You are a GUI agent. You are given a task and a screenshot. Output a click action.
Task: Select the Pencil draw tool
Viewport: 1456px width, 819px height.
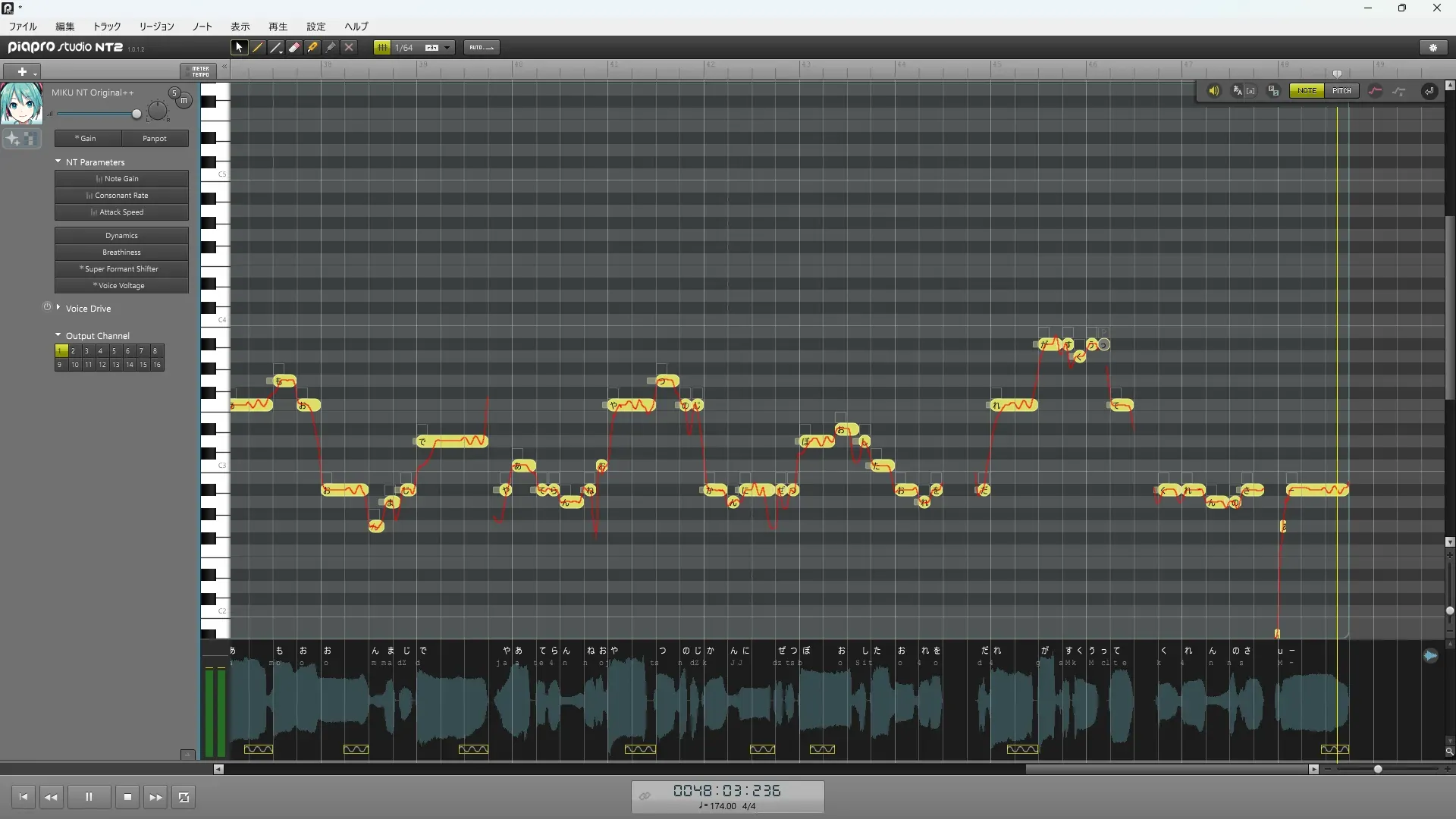pyautogui.click(x=257, y=47)
